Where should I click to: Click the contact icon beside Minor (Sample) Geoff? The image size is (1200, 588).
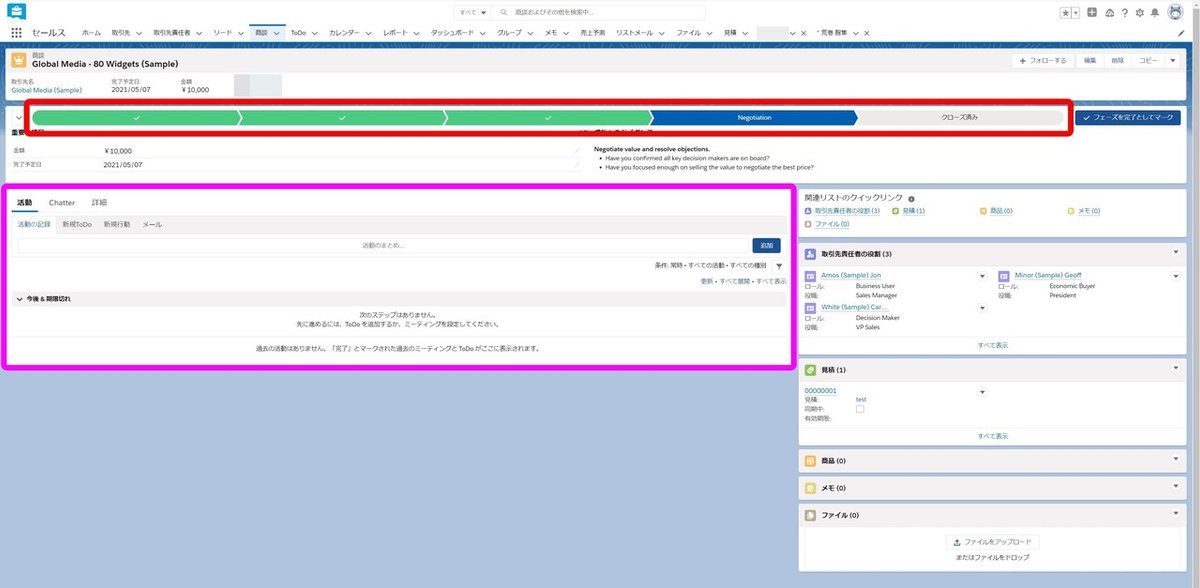(1005, 275)
